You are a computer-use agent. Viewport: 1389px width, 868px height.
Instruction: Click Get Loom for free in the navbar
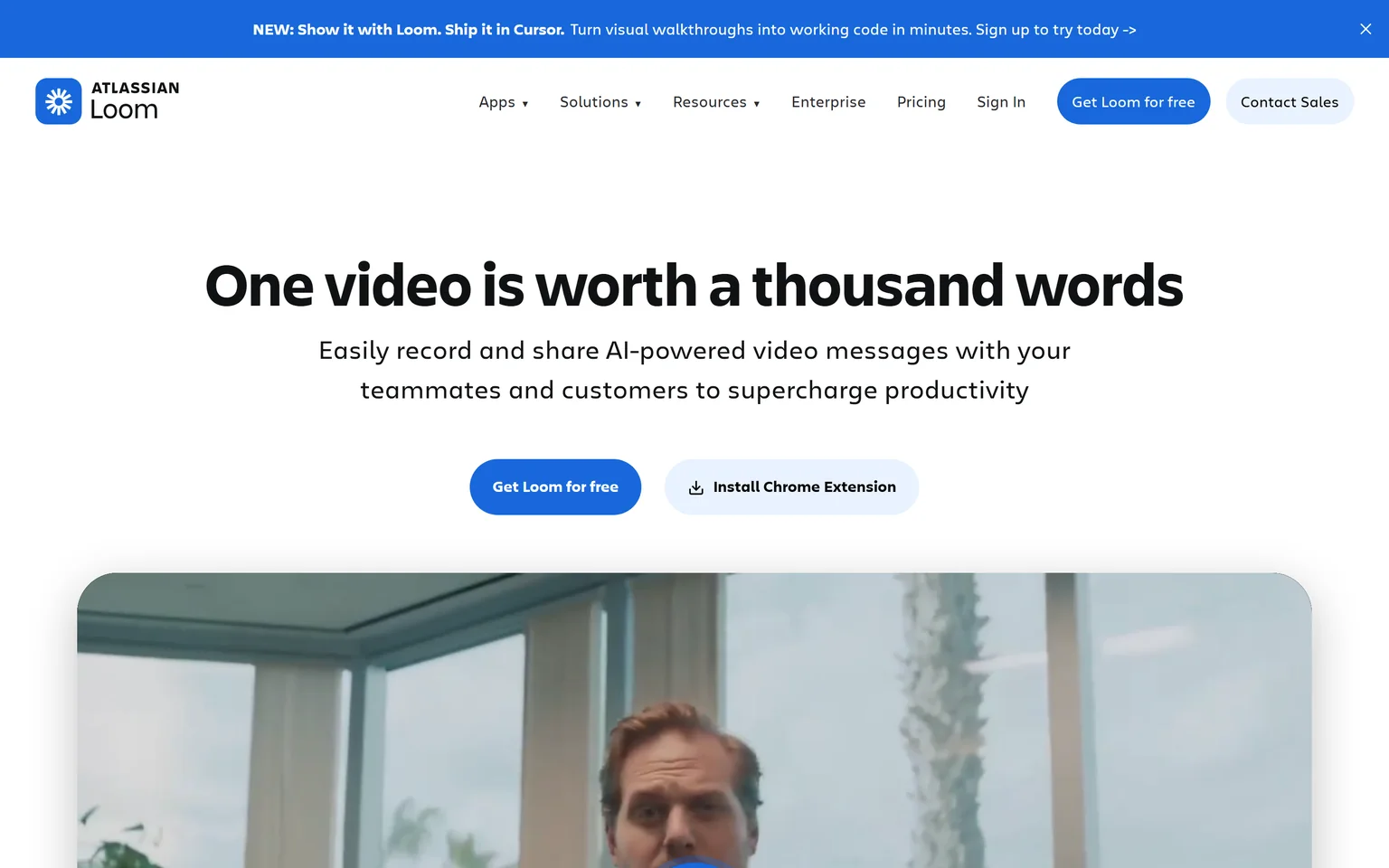click(1133, 101)
